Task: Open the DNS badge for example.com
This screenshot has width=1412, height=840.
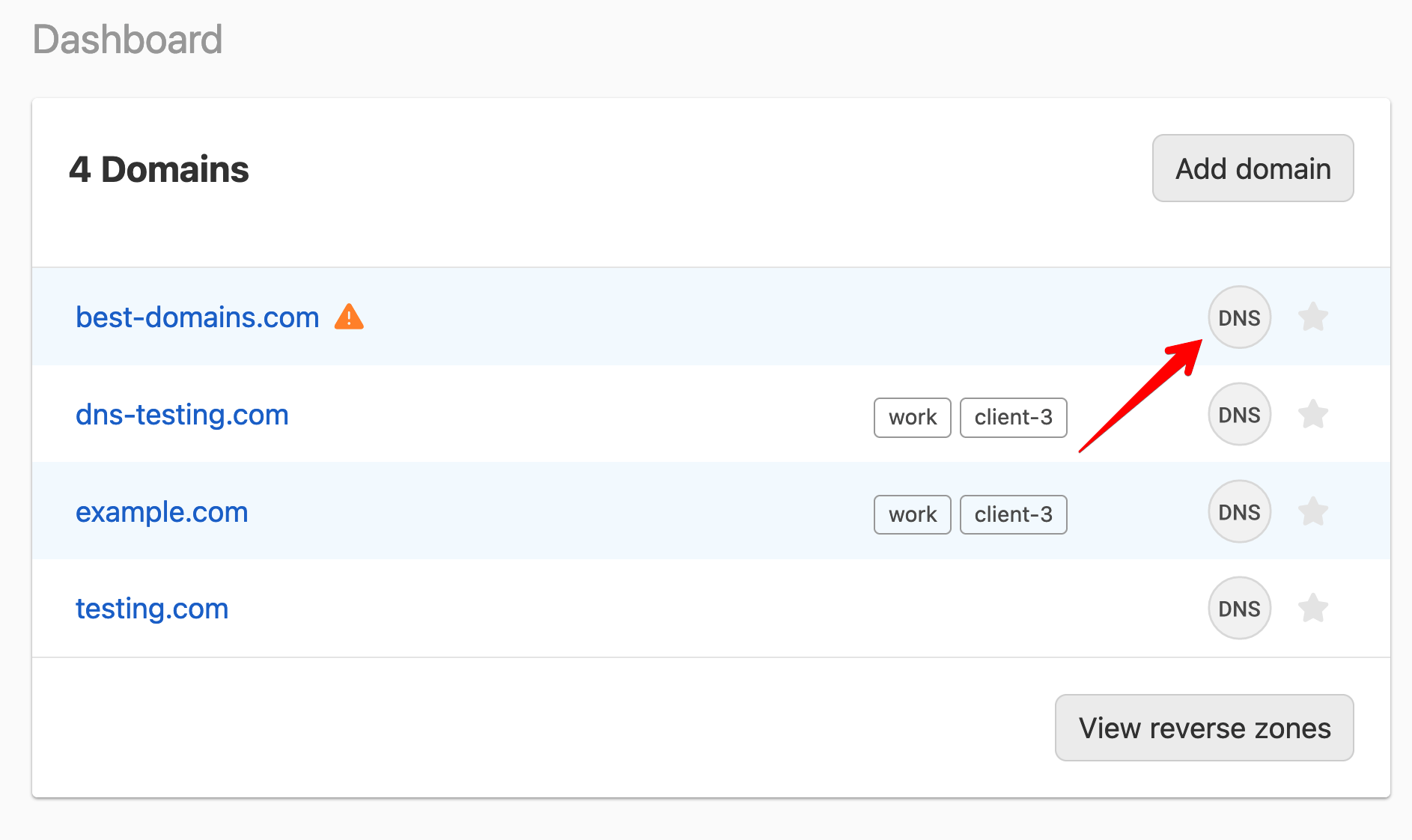Action: click(x=1239, y=512)
